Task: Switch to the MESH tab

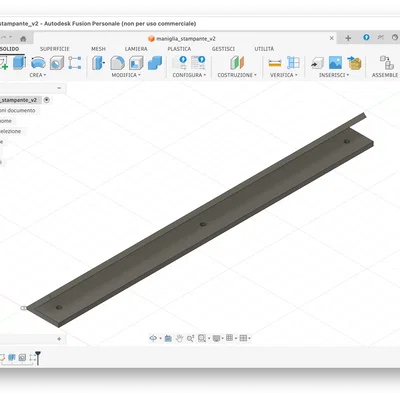Action: coord(98,49)
